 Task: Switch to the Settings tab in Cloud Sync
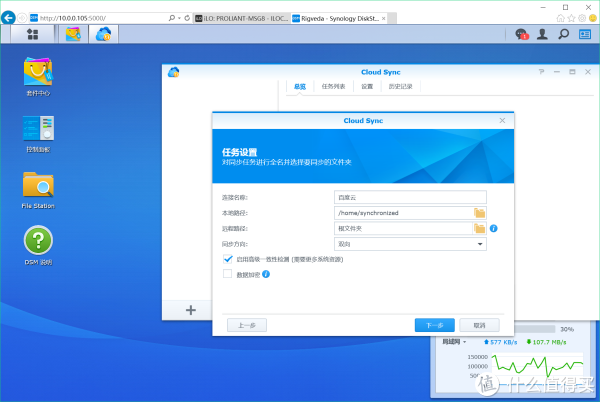point(367,86)
